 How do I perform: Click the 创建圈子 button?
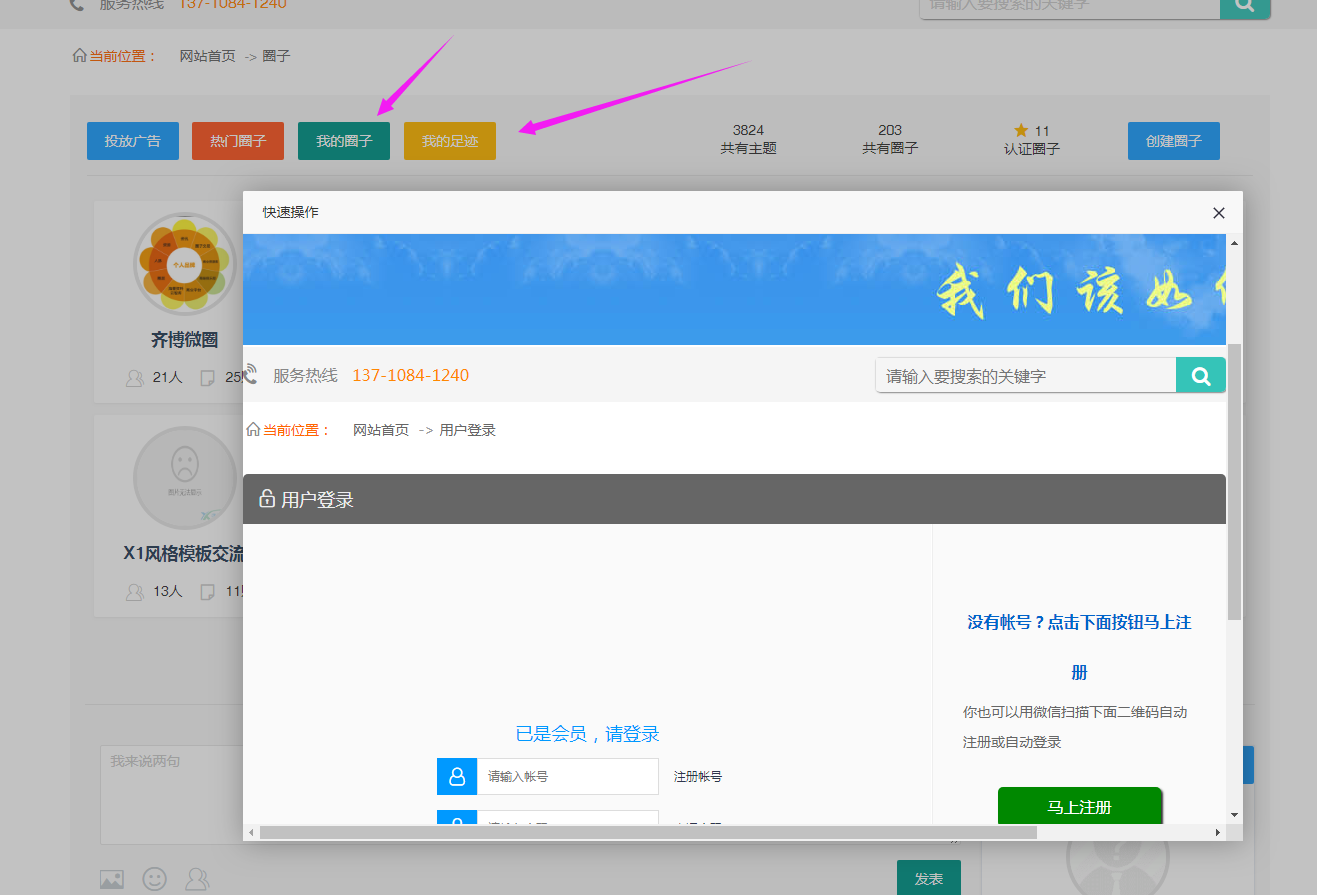[1174, 141]
